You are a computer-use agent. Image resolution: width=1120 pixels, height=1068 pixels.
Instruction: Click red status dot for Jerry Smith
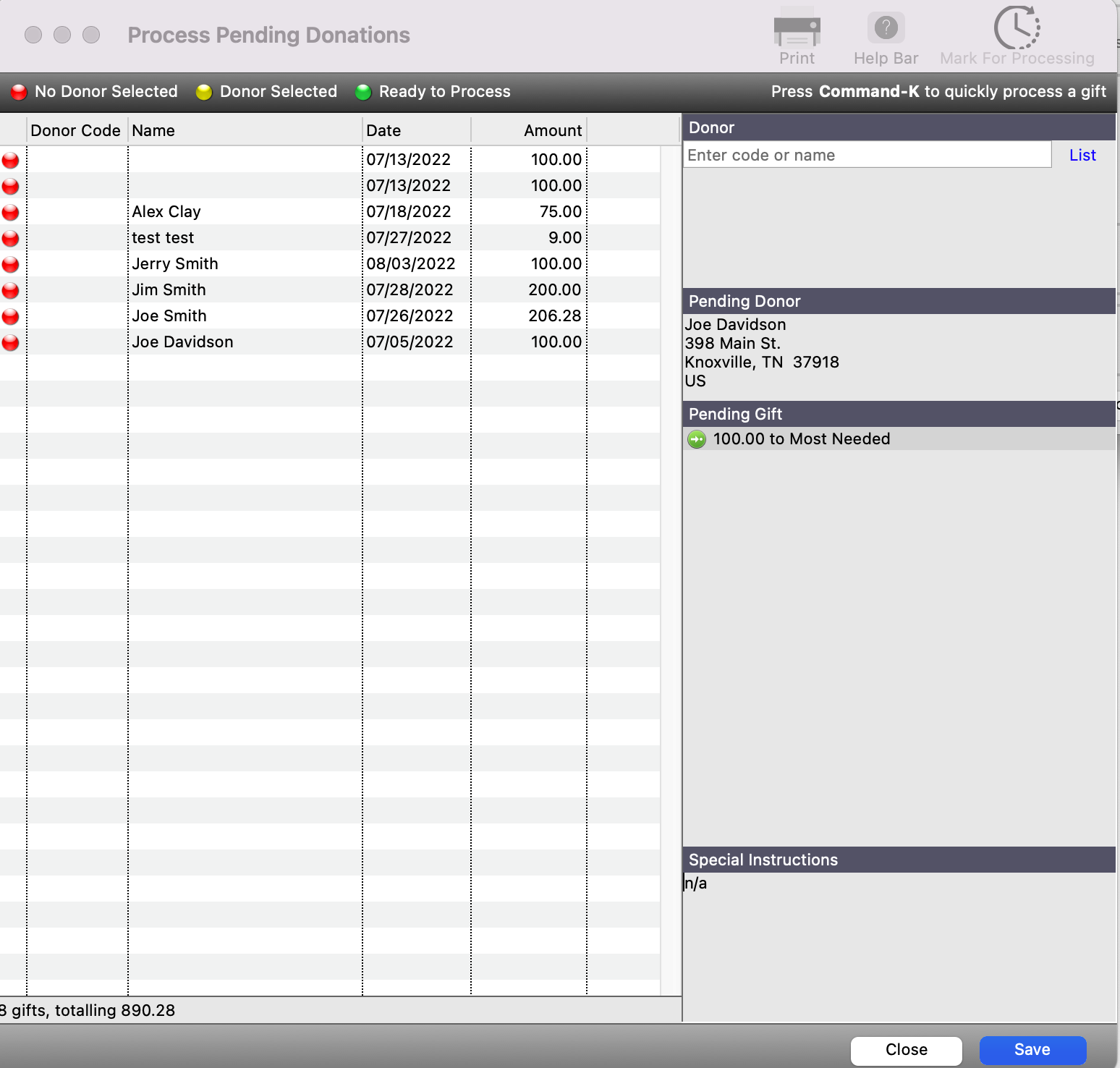tap(11, 264)
